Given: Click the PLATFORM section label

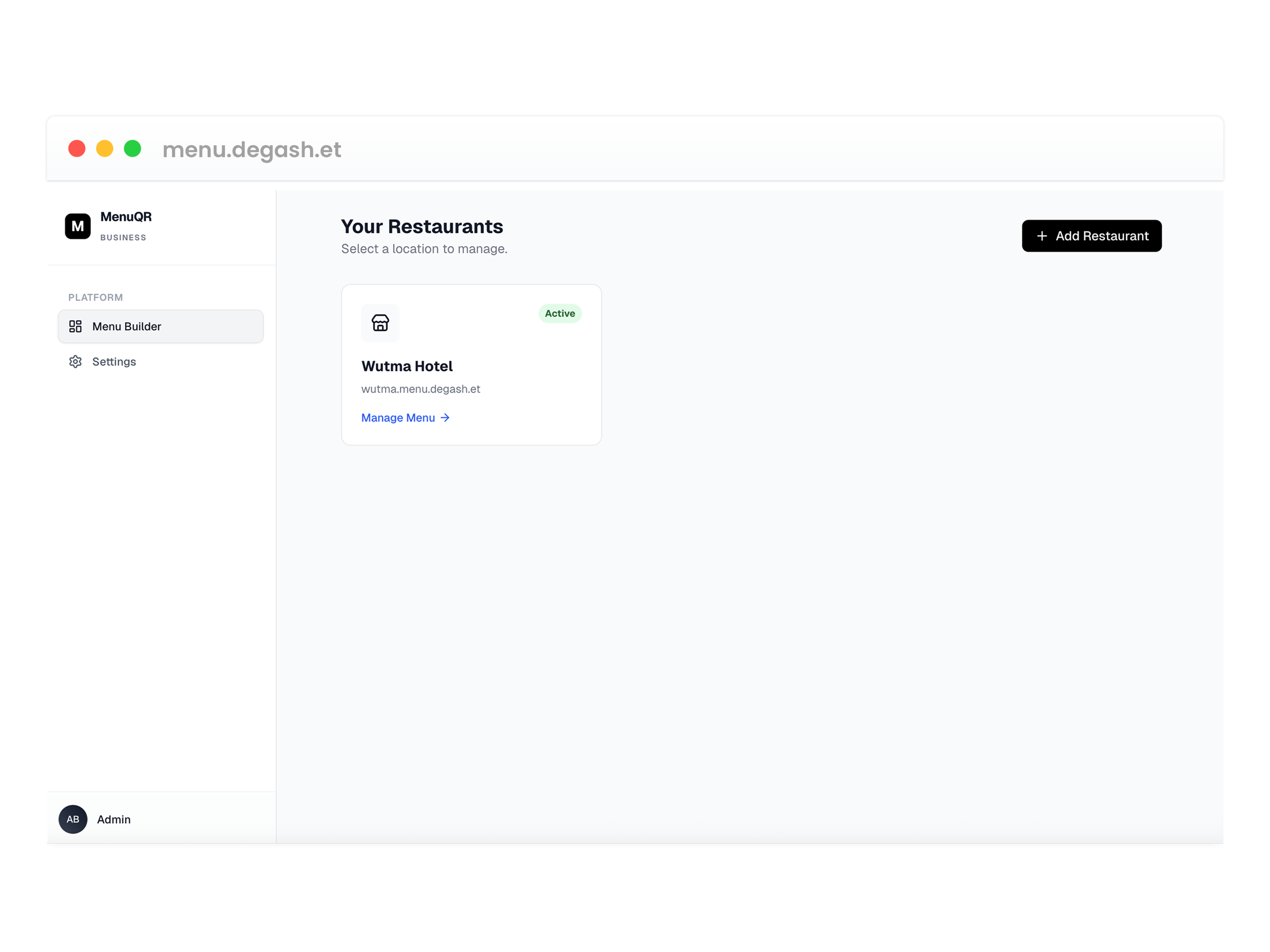Looking at the screenshot, I should [x=95, y=297].
